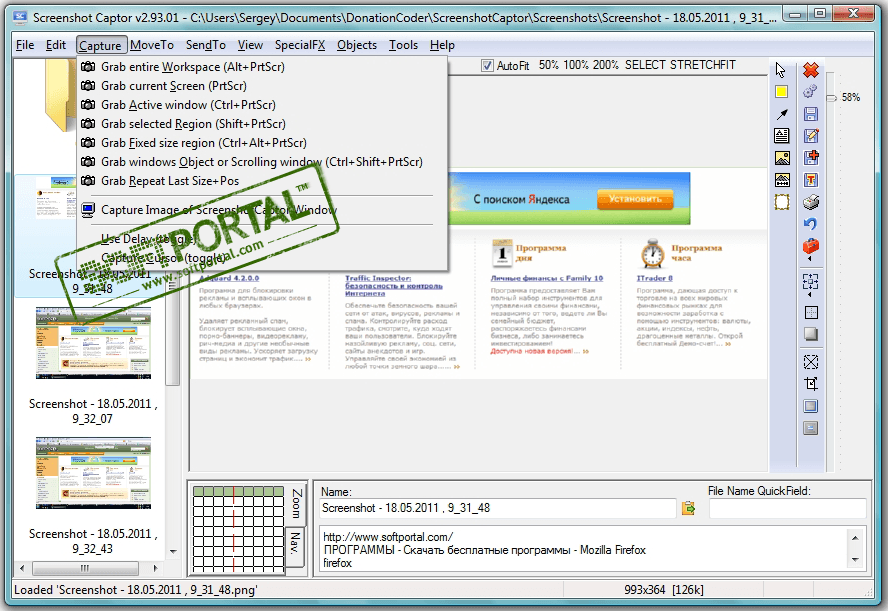Select the arrow pointer selection tool
Image resolution: width=888 pixels, height=611 pixels.
coord(781,70)
